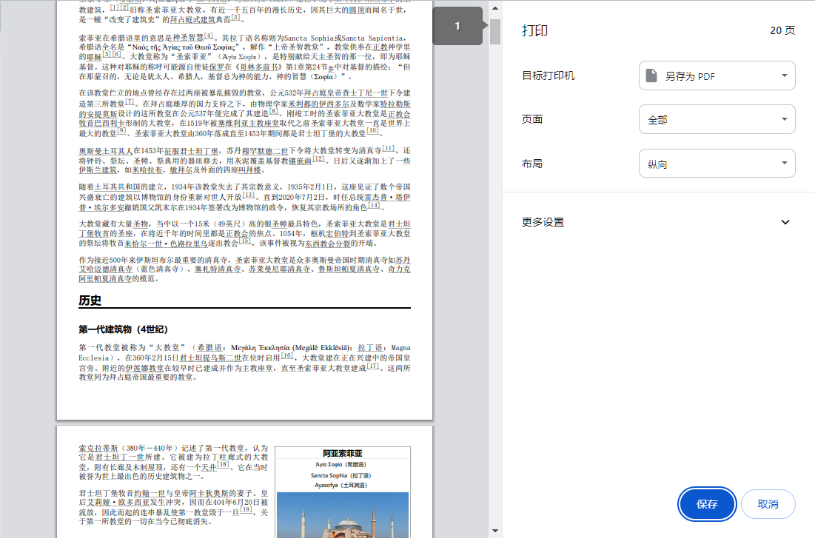Click the preview scrollbar down arrow
This screenshot has width=815, height=538.
[x=495, y=531]
